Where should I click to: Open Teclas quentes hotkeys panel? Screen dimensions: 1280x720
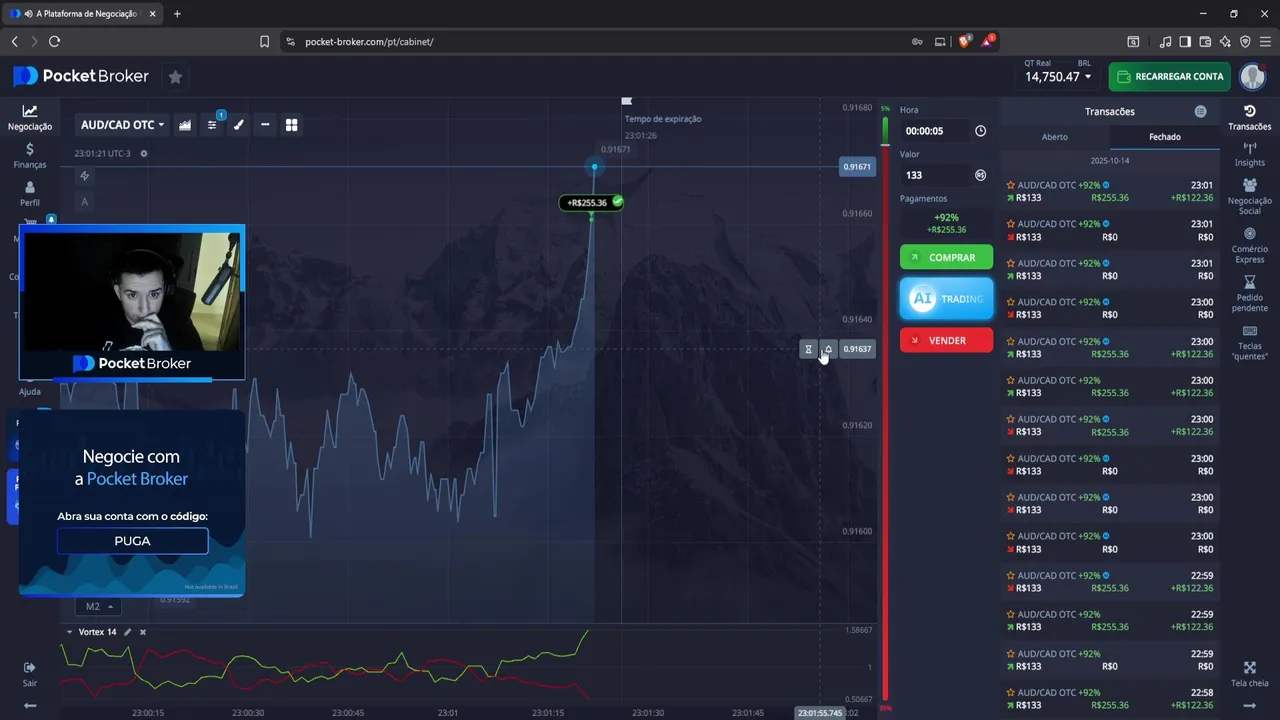coord(1249,342)
